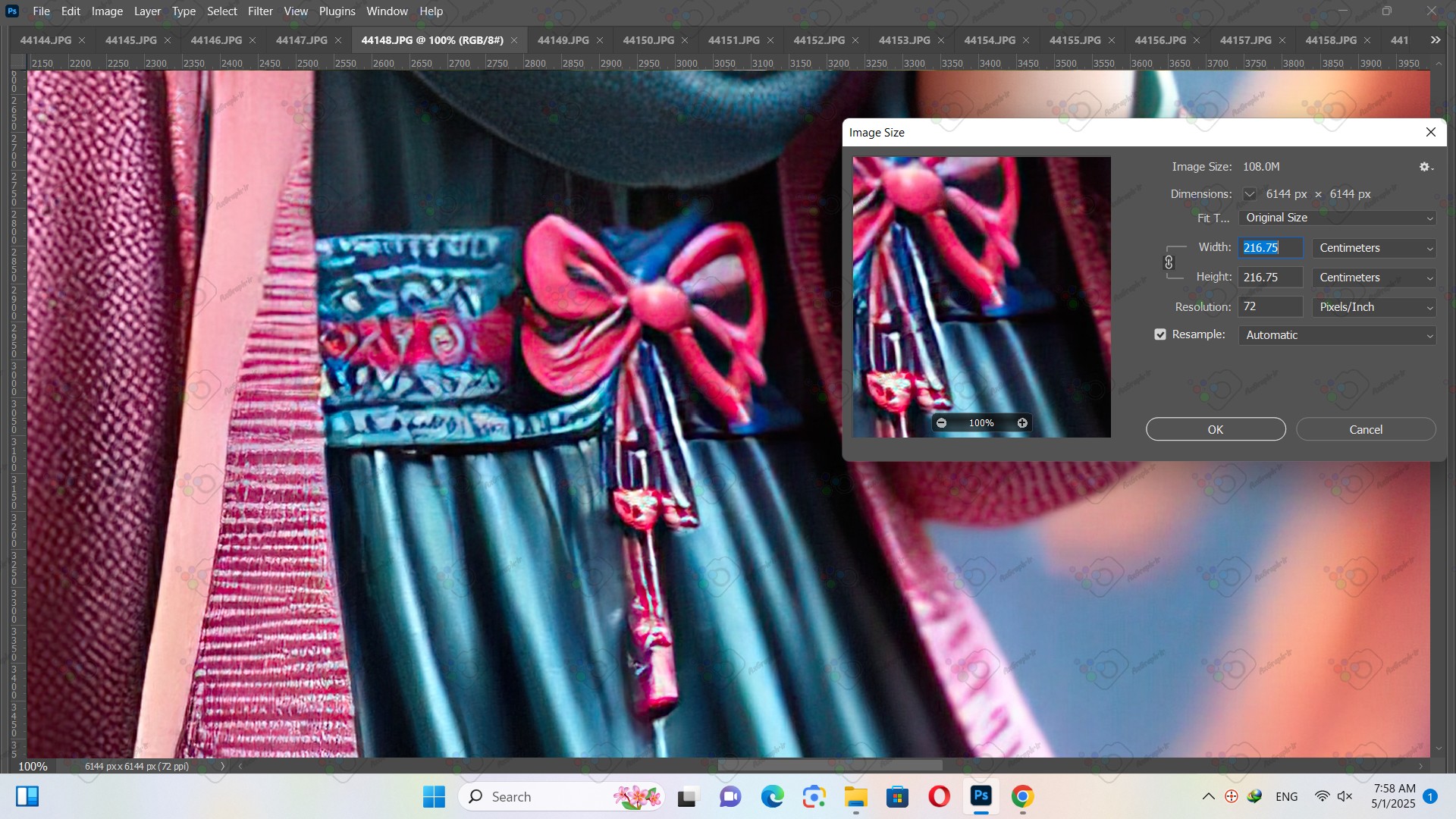Open the Resample Automatic method dropdown
This screenshot has height=819, width=1456.
click(1337, 335)
